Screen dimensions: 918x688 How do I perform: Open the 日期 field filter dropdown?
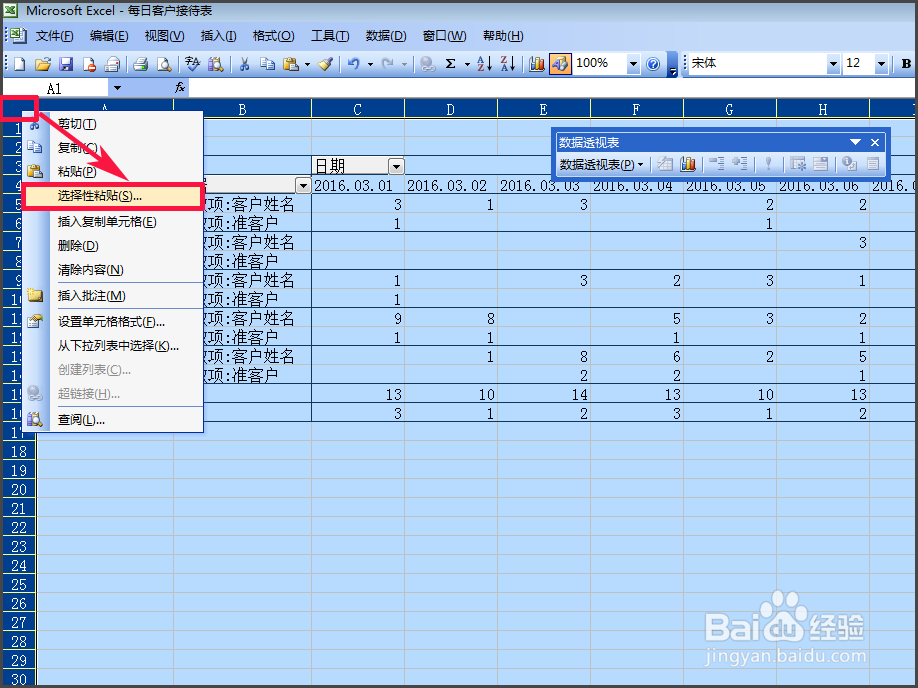click(396, 166)
